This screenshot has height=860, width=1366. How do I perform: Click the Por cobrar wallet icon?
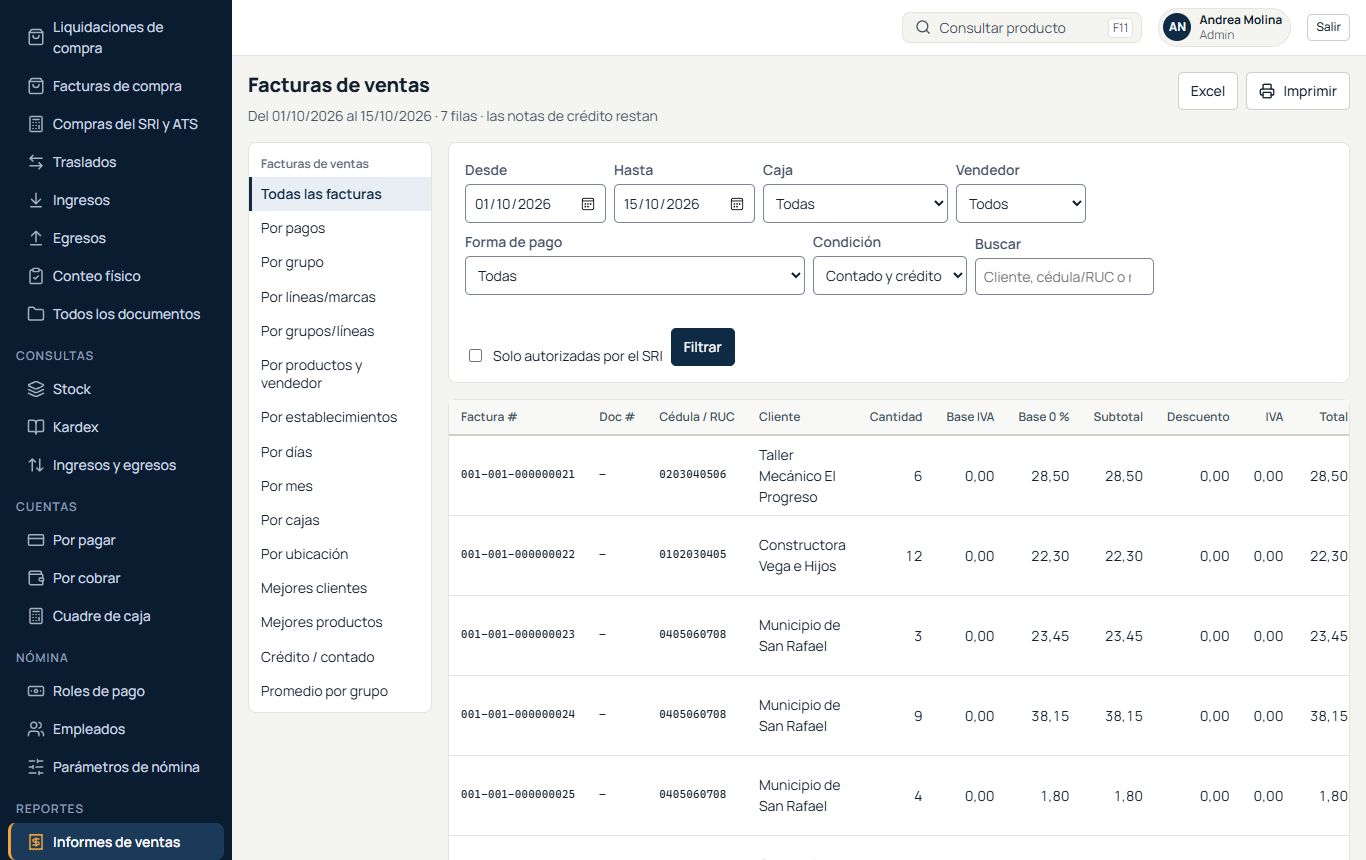[36, 578]
